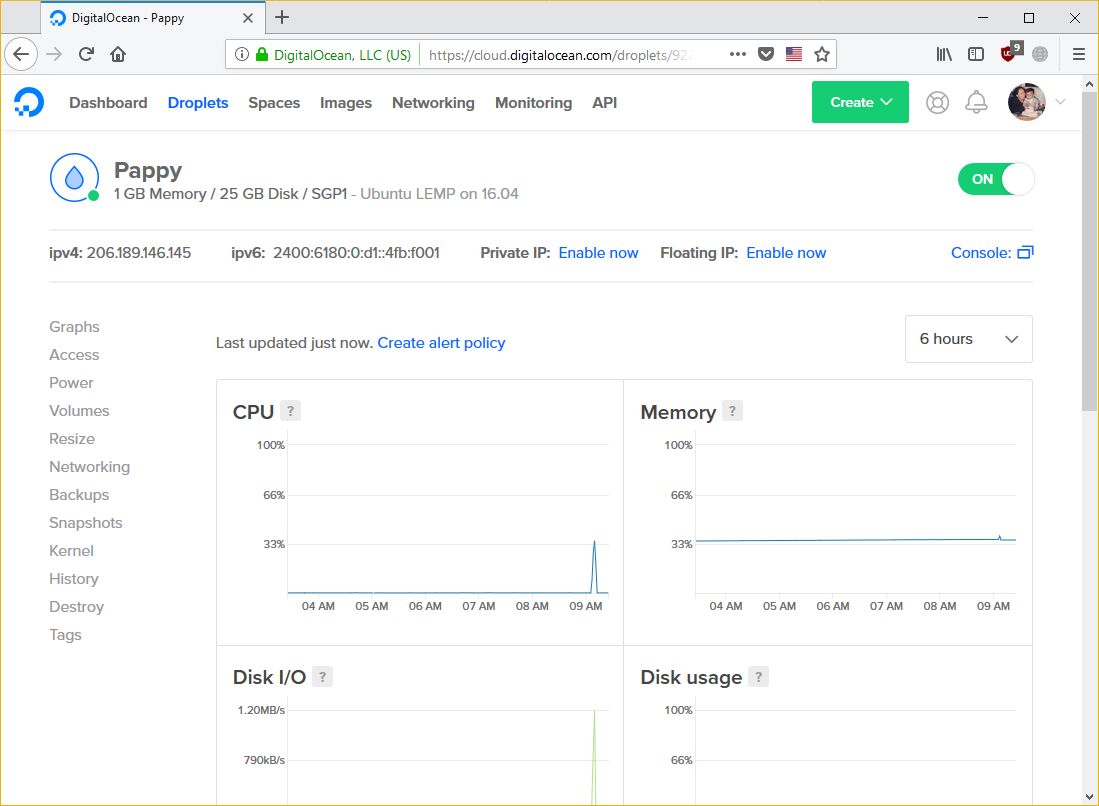This screenshot has height=806, width=1099.
Task: Toggle the droplet ON power switch
Action: point(995,179)
